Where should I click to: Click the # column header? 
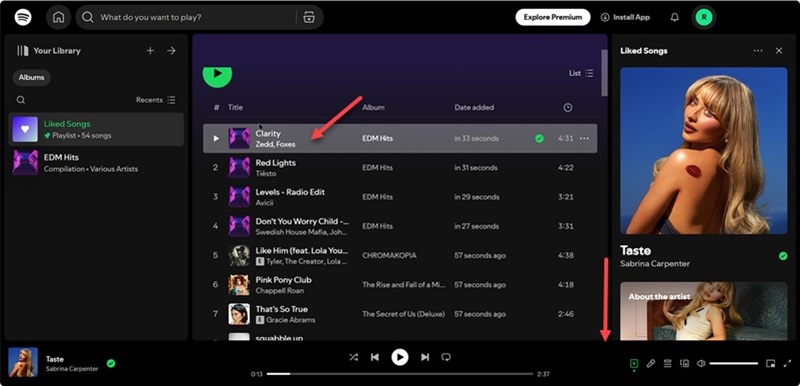(x=216, y=108)
